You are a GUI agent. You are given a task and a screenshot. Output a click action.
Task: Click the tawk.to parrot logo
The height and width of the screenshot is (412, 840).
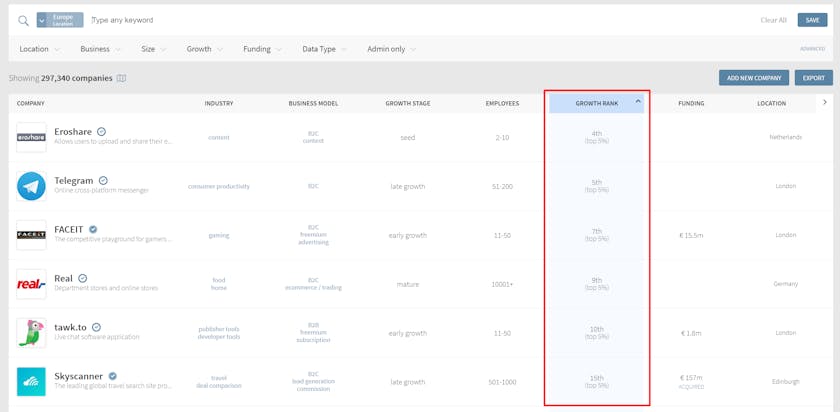click(x=31, y=332)
